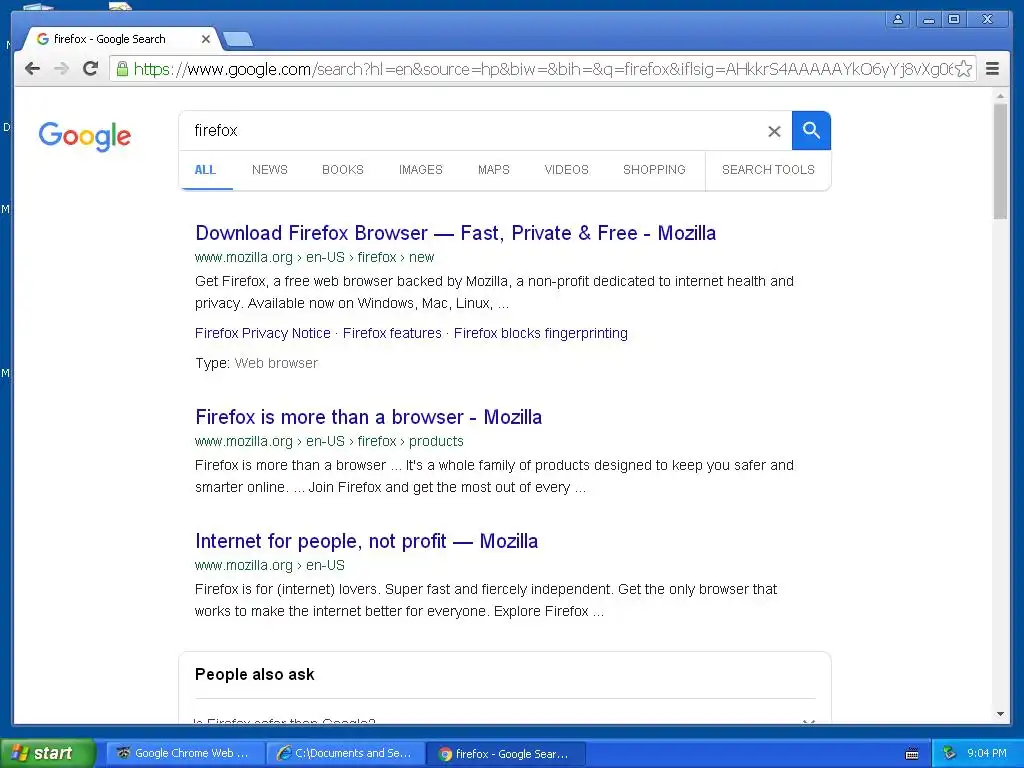Switch to Google Chrome Web taskbar window
1024x768 pixels.
click(x=185, y=753)
